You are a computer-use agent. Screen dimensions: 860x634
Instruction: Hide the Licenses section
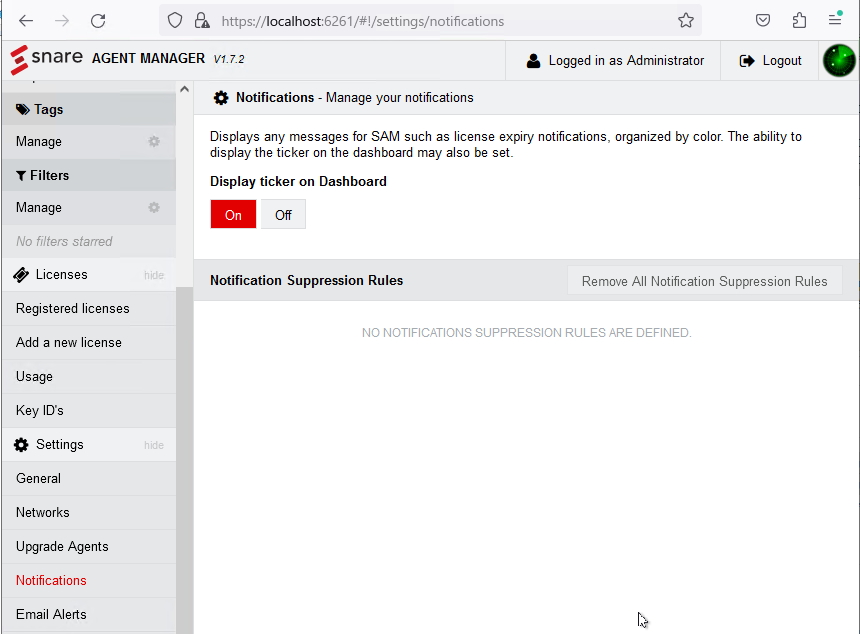click(x=154, y=275)
